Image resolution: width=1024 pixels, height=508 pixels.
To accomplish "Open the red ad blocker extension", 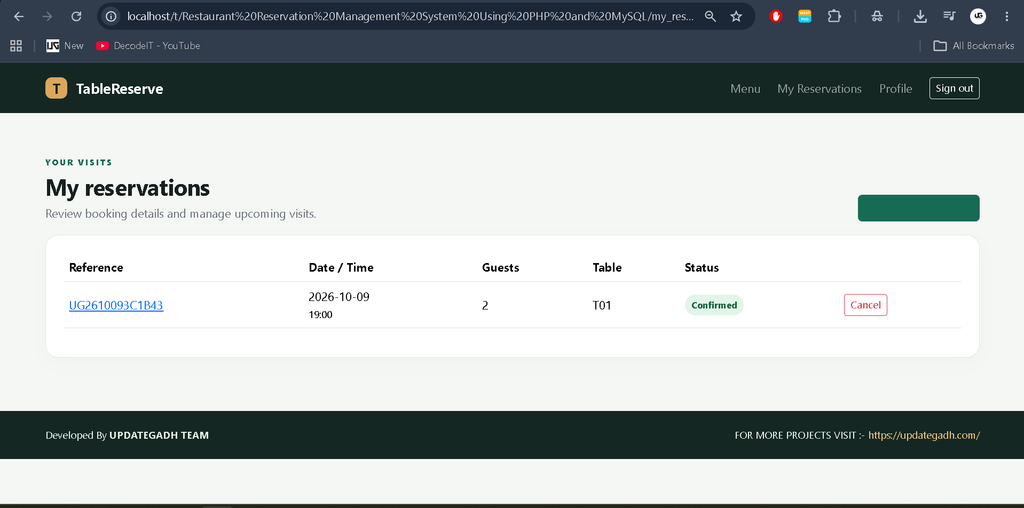I will tap(776, 16).
